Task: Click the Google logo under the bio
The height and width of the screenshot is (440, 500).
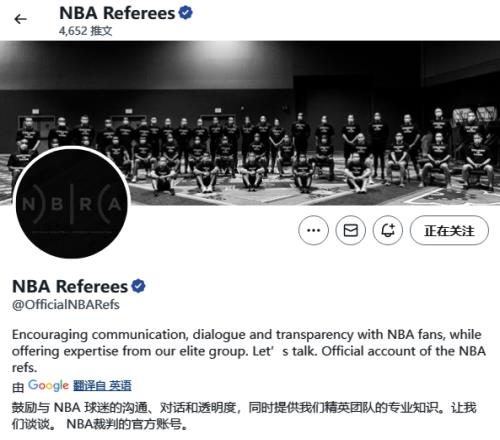Action: coord(48,385)
